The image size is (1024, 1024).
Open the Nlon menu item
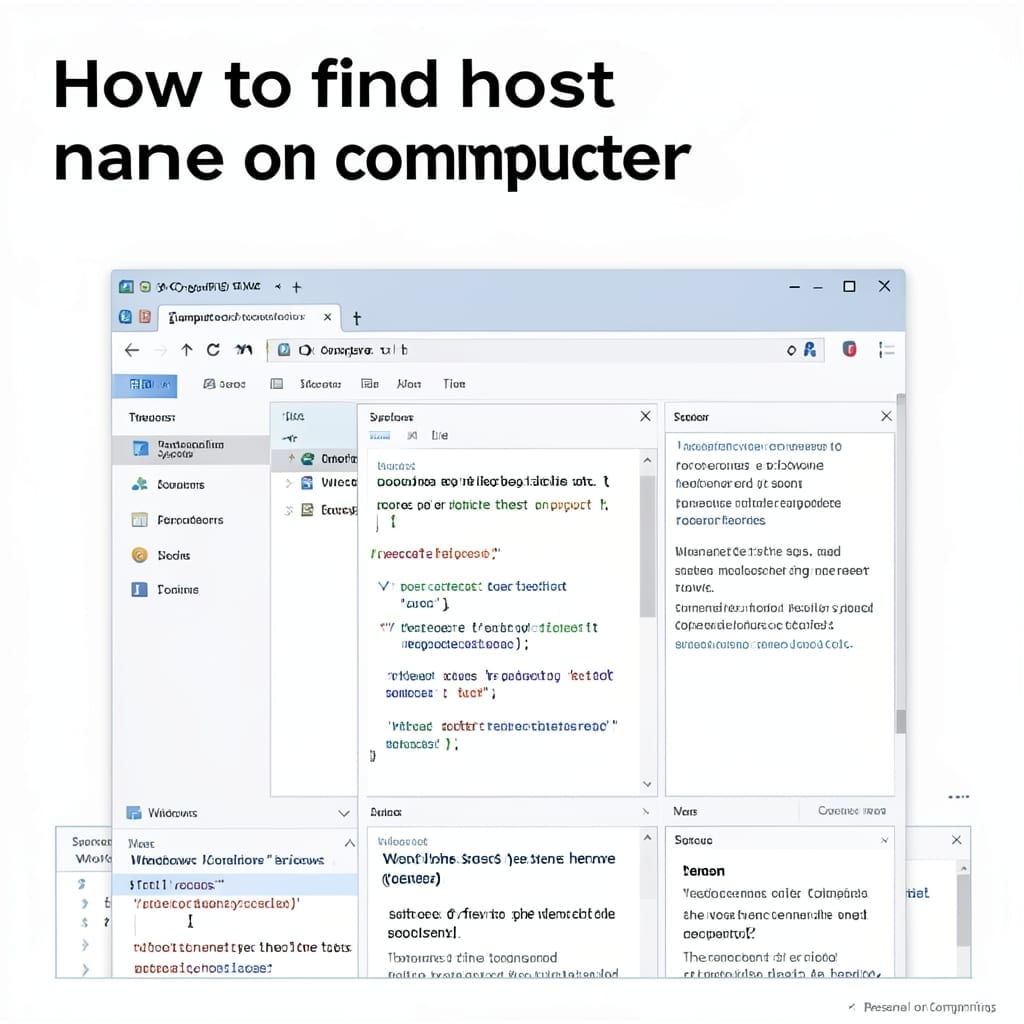(x=409, y=384)
